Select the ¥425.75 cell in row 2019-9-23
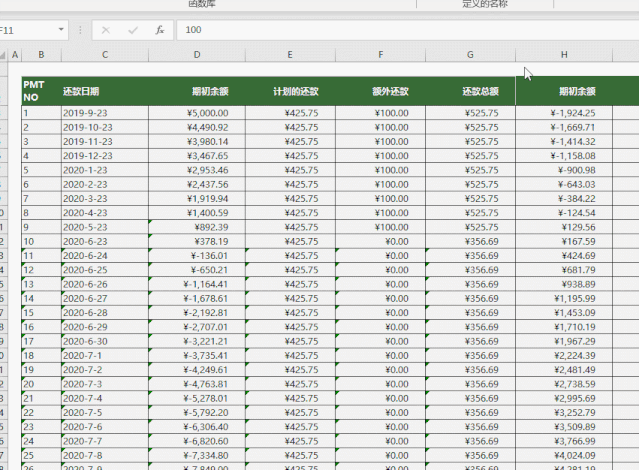The image size is (639, 470). click(290, 113)
